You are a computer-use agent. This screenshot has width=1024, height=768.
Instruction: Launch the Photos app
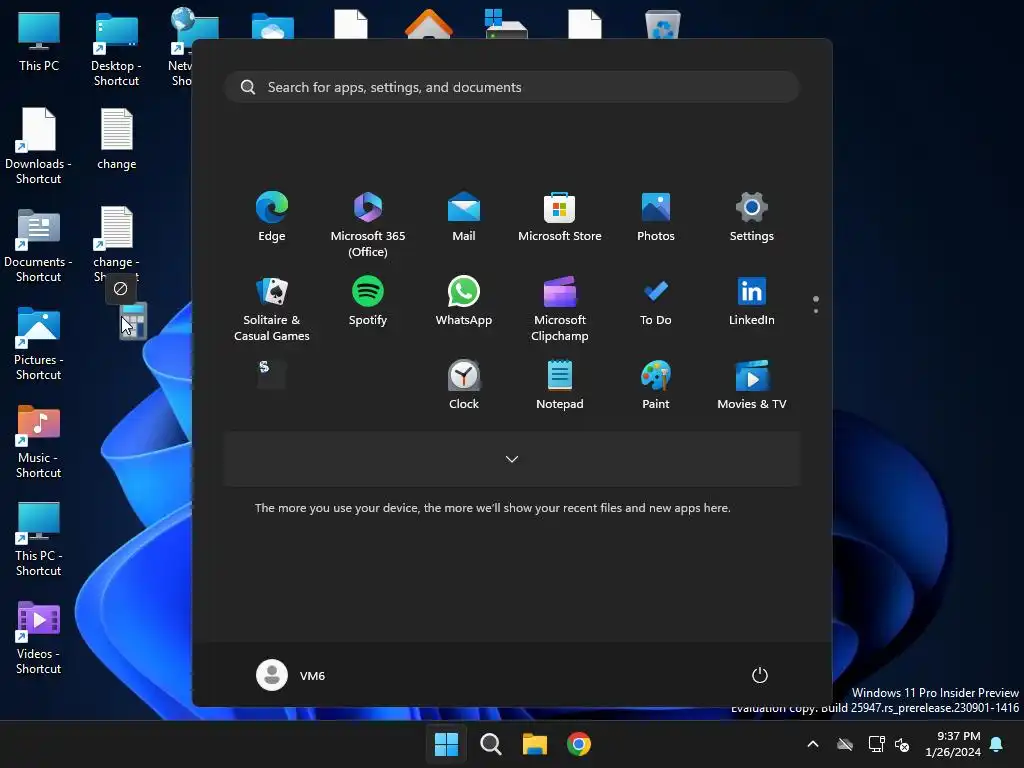click(x=656, y=217)
